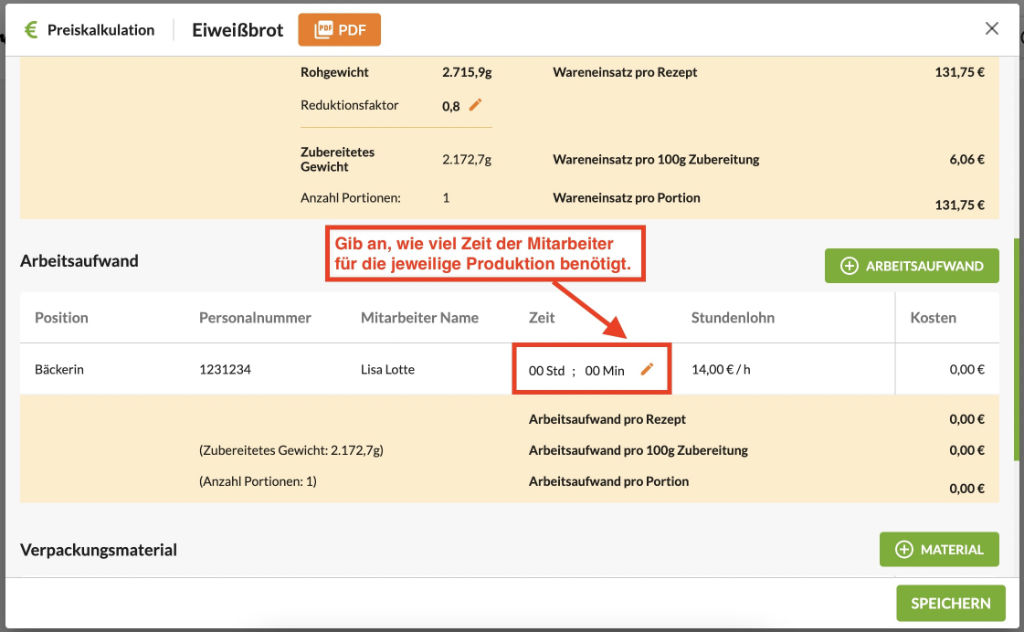Select the Bäckerin position cell

59,370
